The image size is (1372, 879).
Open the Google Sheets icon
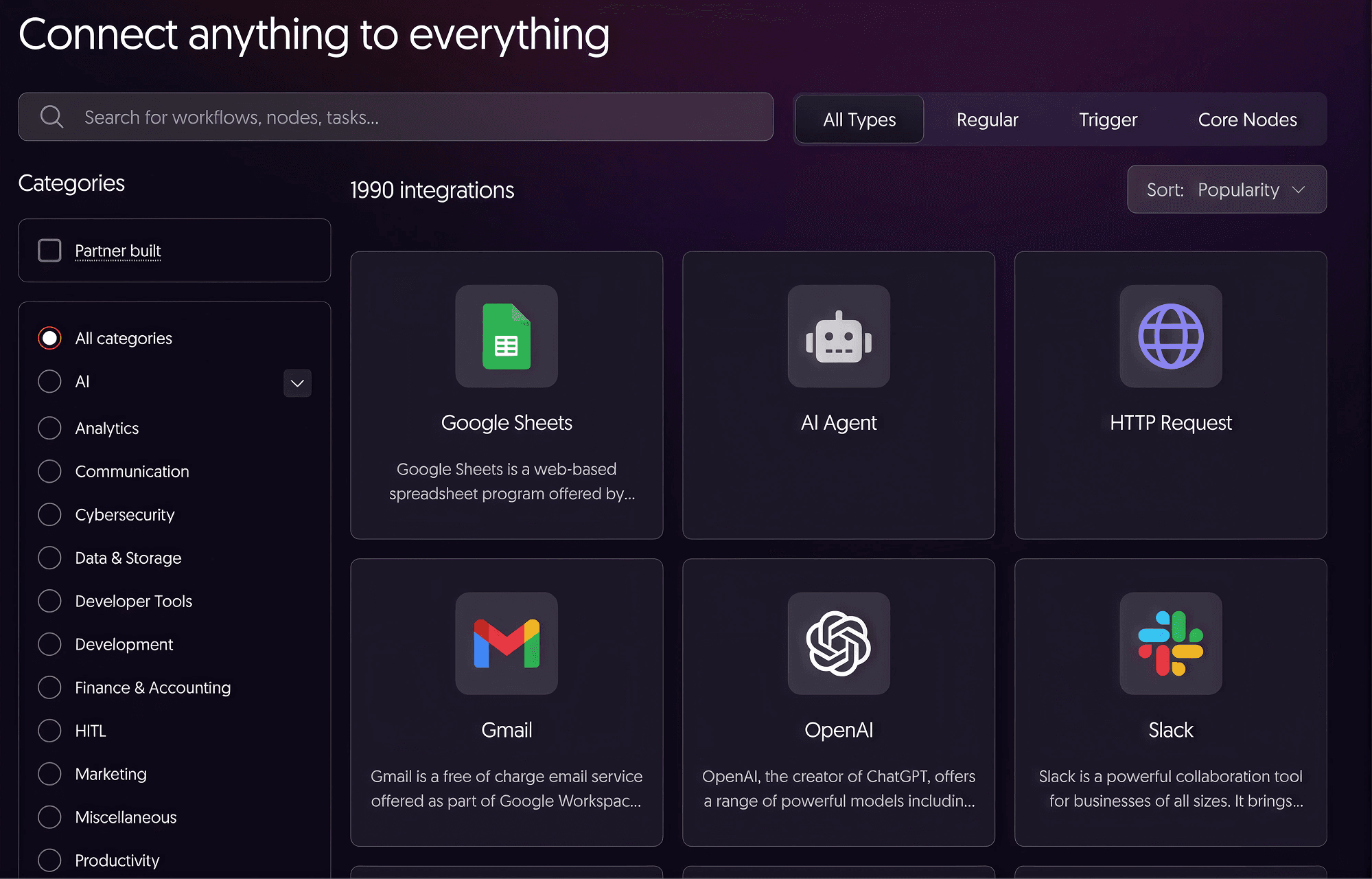507,336
